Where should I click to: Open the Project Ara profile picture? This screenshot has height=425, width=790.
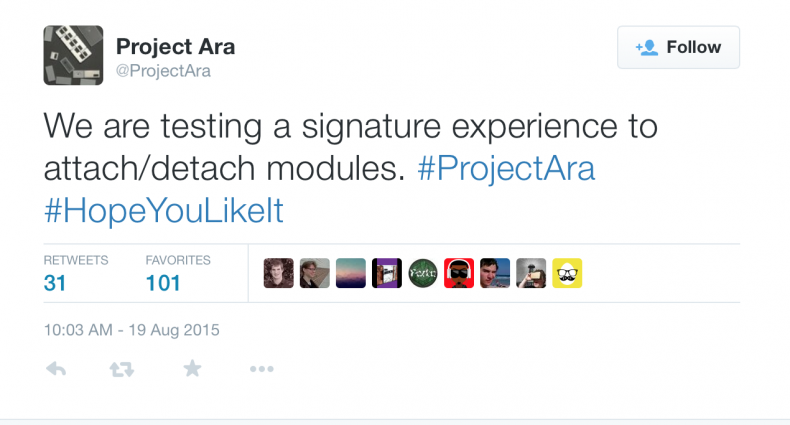(x=72, y=55)
